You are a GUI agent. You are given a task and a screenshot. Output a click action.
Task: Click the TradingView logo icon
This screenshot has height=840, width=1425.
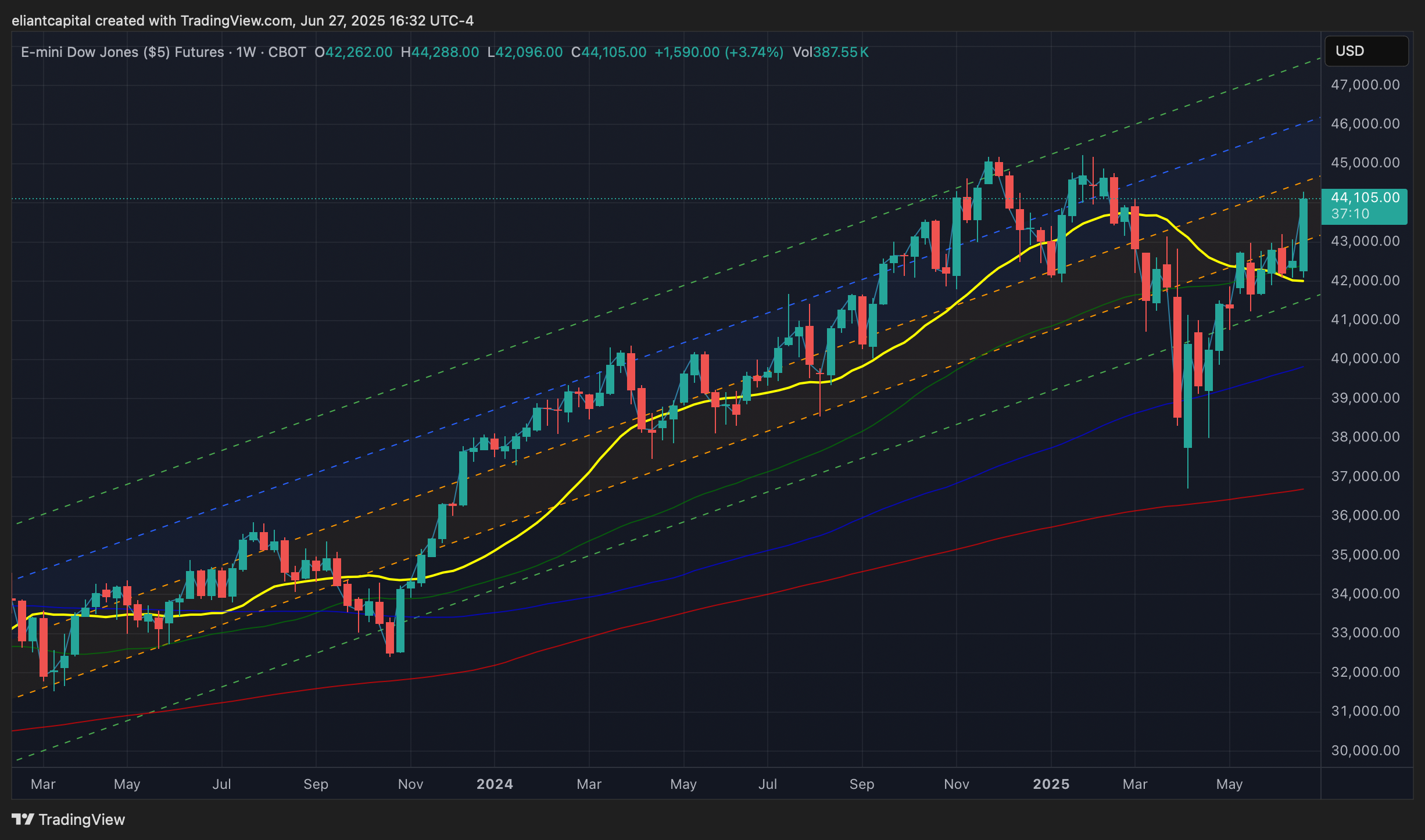click(x=23, y=819)
